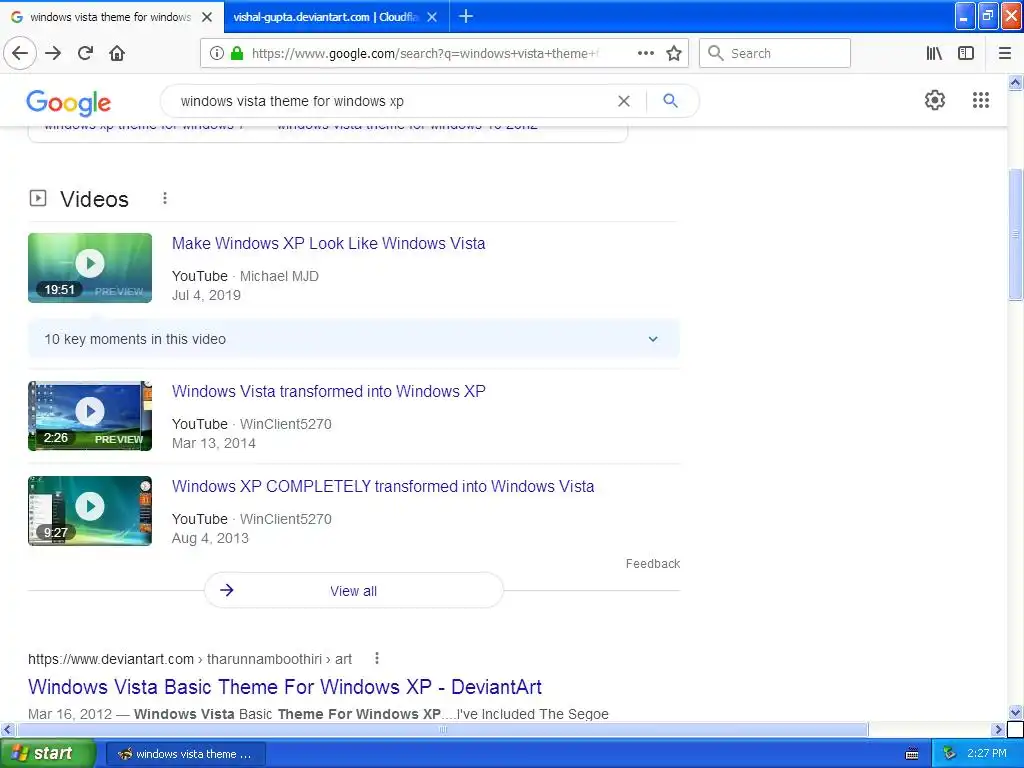
Task: Open options menu beside deviantart.com result URL
Action: (x=377, y=658)
